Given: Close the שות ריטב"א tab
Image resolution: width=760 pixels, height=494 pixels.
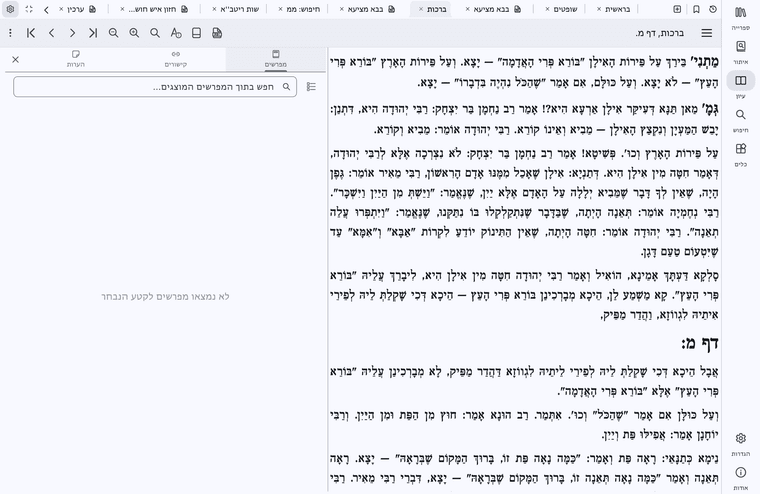Looking at the screenshot, I should coord(214,9).
